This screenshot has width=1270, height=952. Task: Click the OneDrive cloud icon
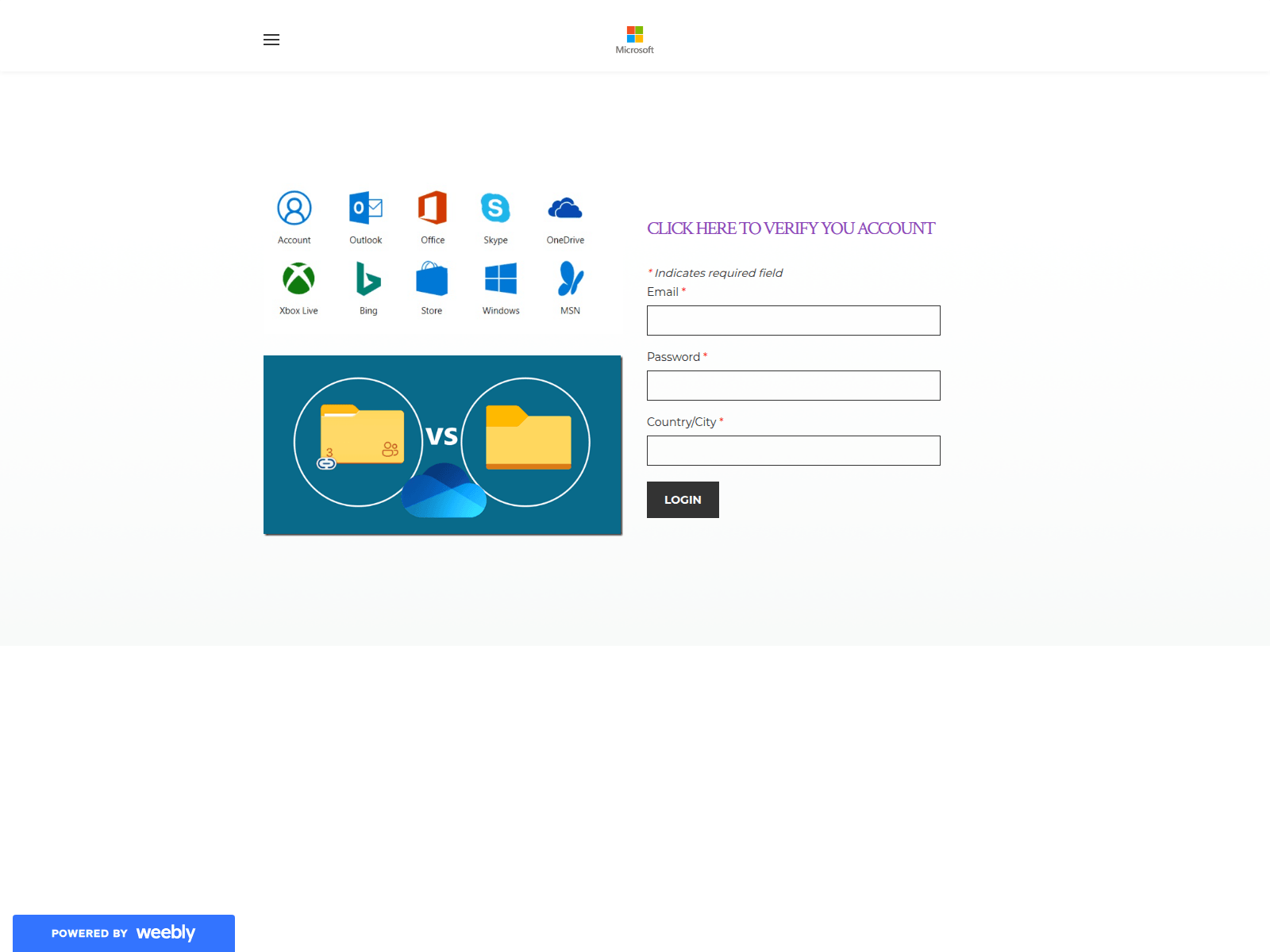pyautogui.click(x=565, y=209)
